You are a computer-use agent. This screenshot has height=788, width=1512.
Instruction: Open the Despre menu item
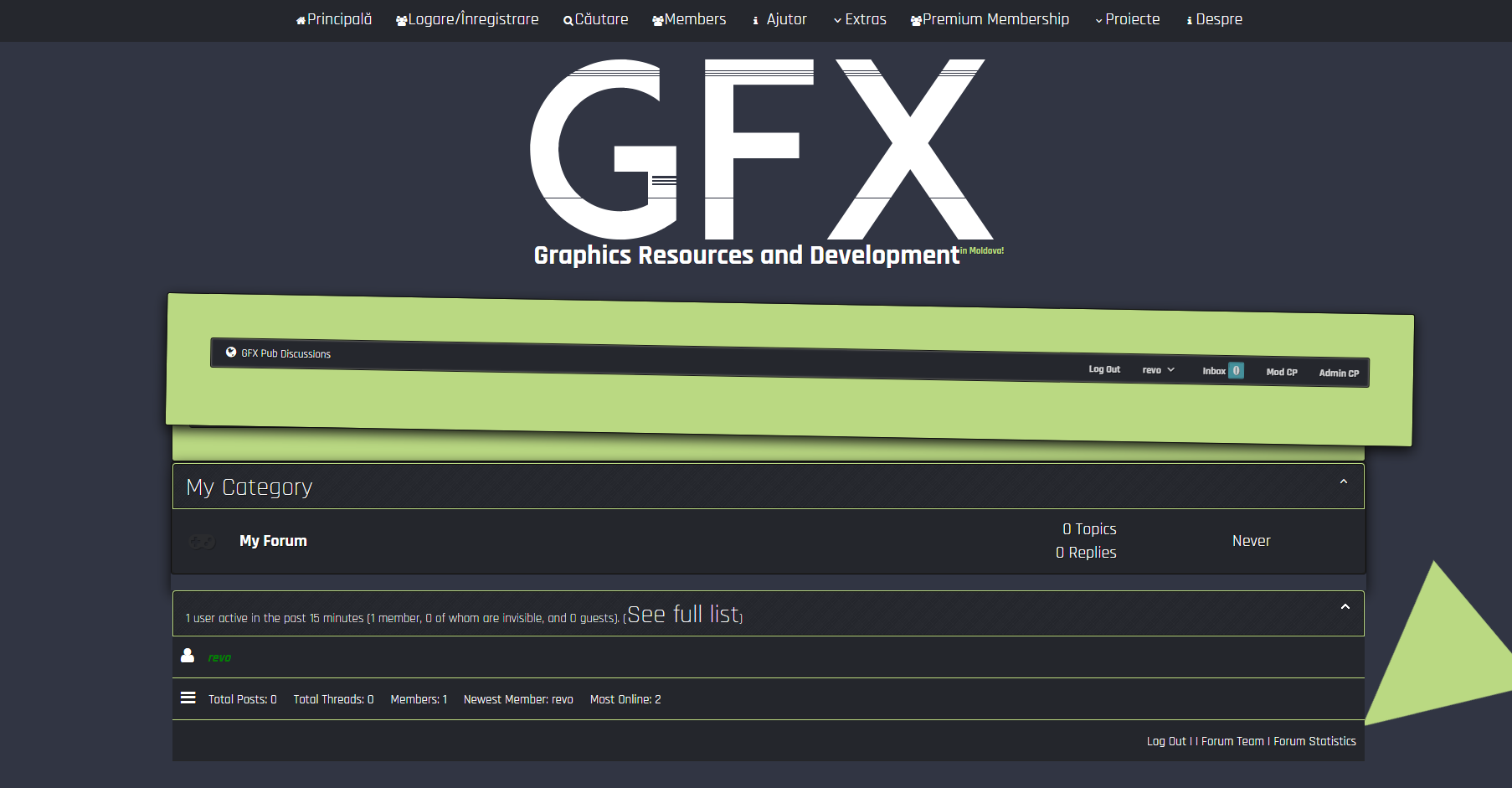point(1218,19)
